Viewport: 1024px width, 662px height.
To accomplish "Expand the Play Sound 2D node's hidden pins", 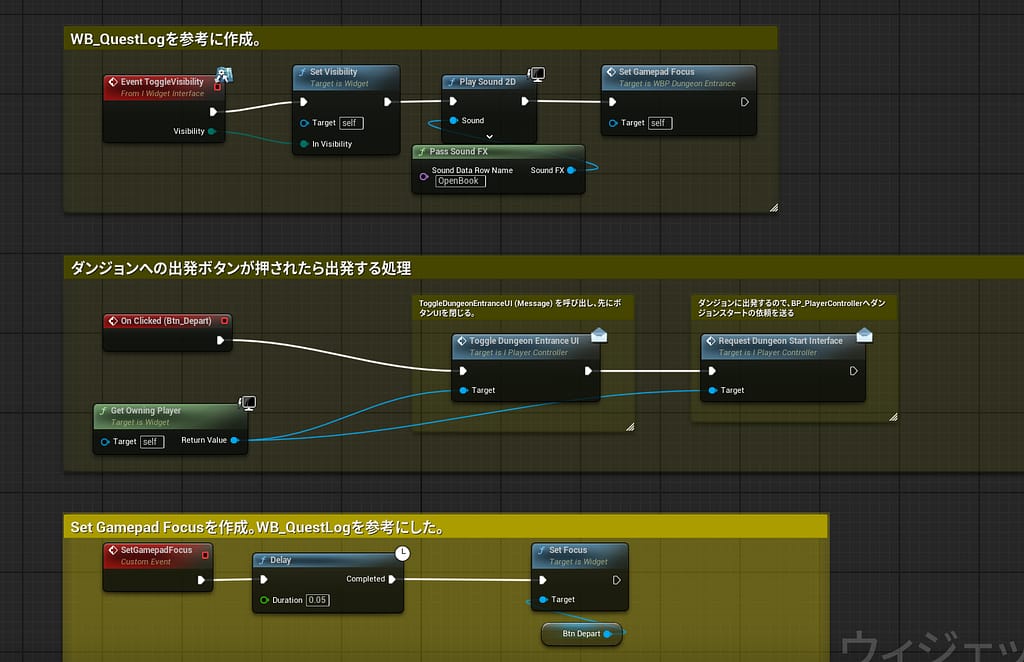I will tap(490, 135).
